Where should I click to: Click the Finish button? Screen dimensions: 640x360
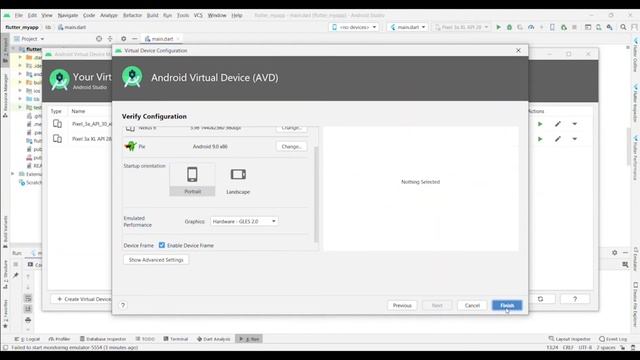point(507,305)
